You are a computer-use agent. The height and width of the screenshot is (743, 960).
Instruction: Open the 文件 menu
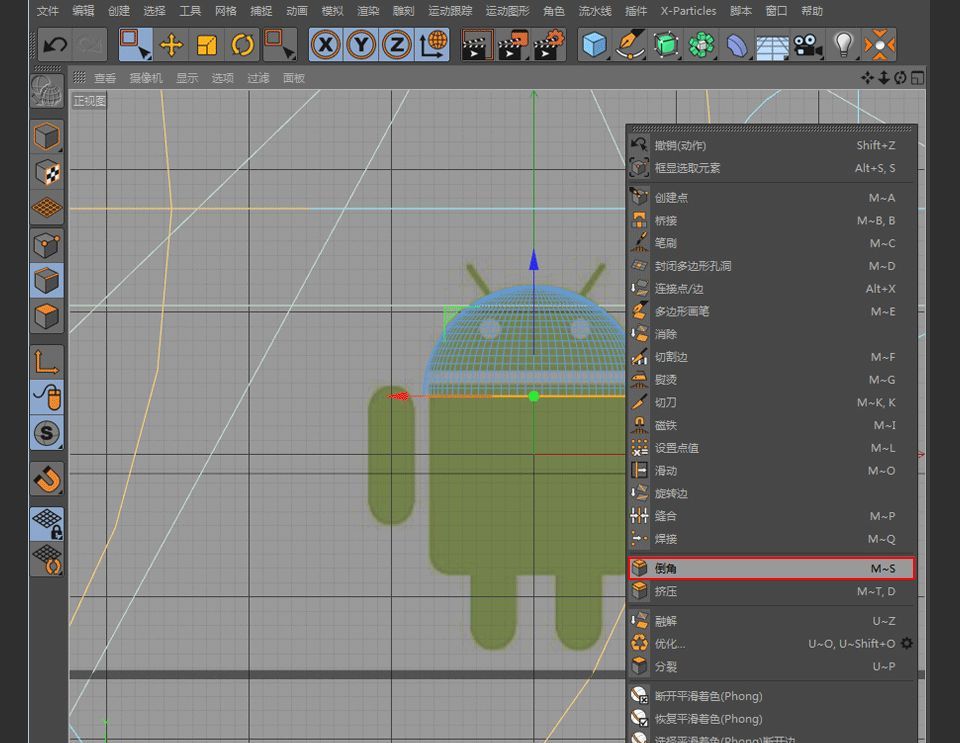coord(47,11)
